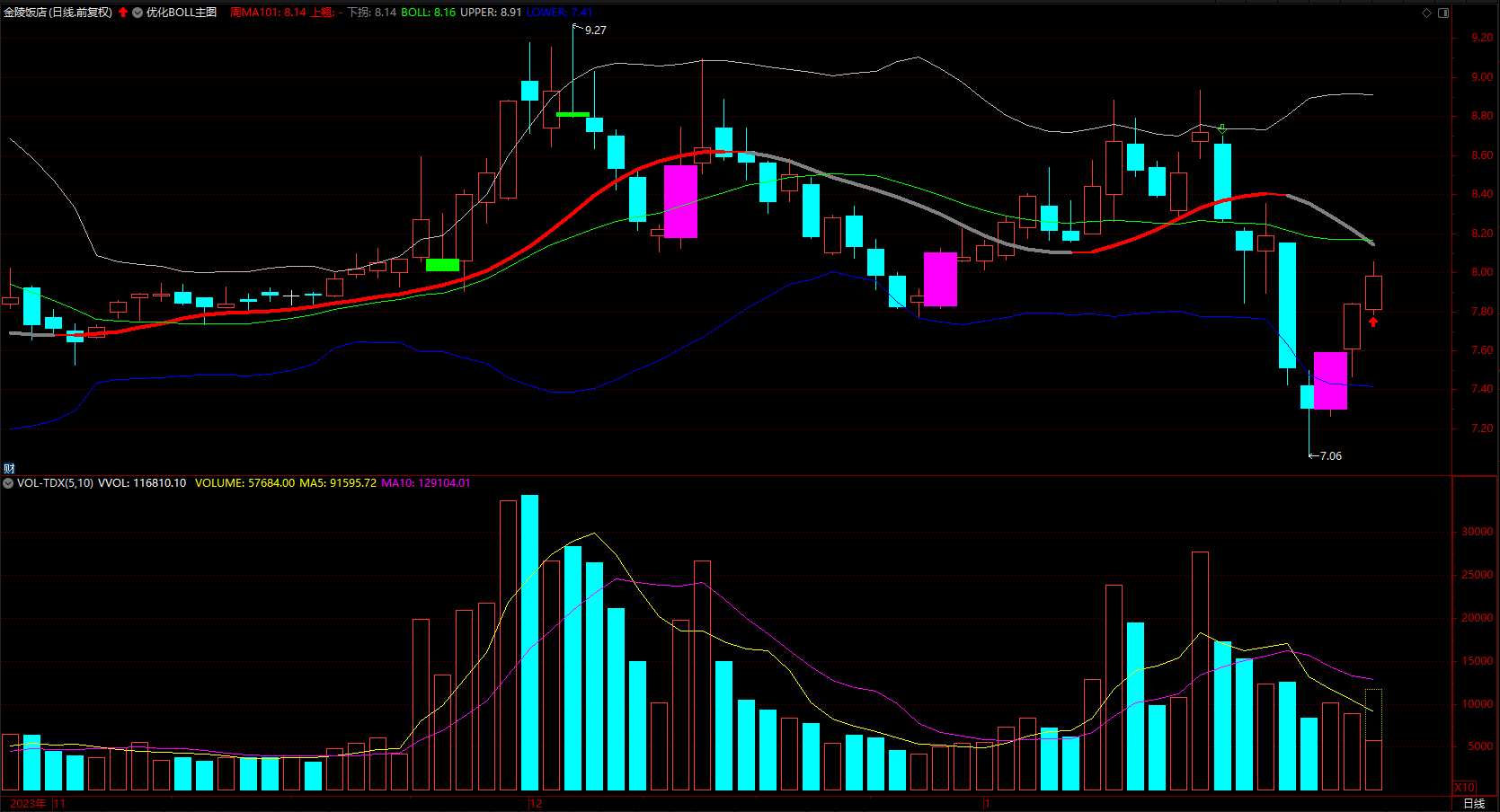Click the 7.20 price axis label
Screen dimensions: 1500x812
coord(1482,428)
